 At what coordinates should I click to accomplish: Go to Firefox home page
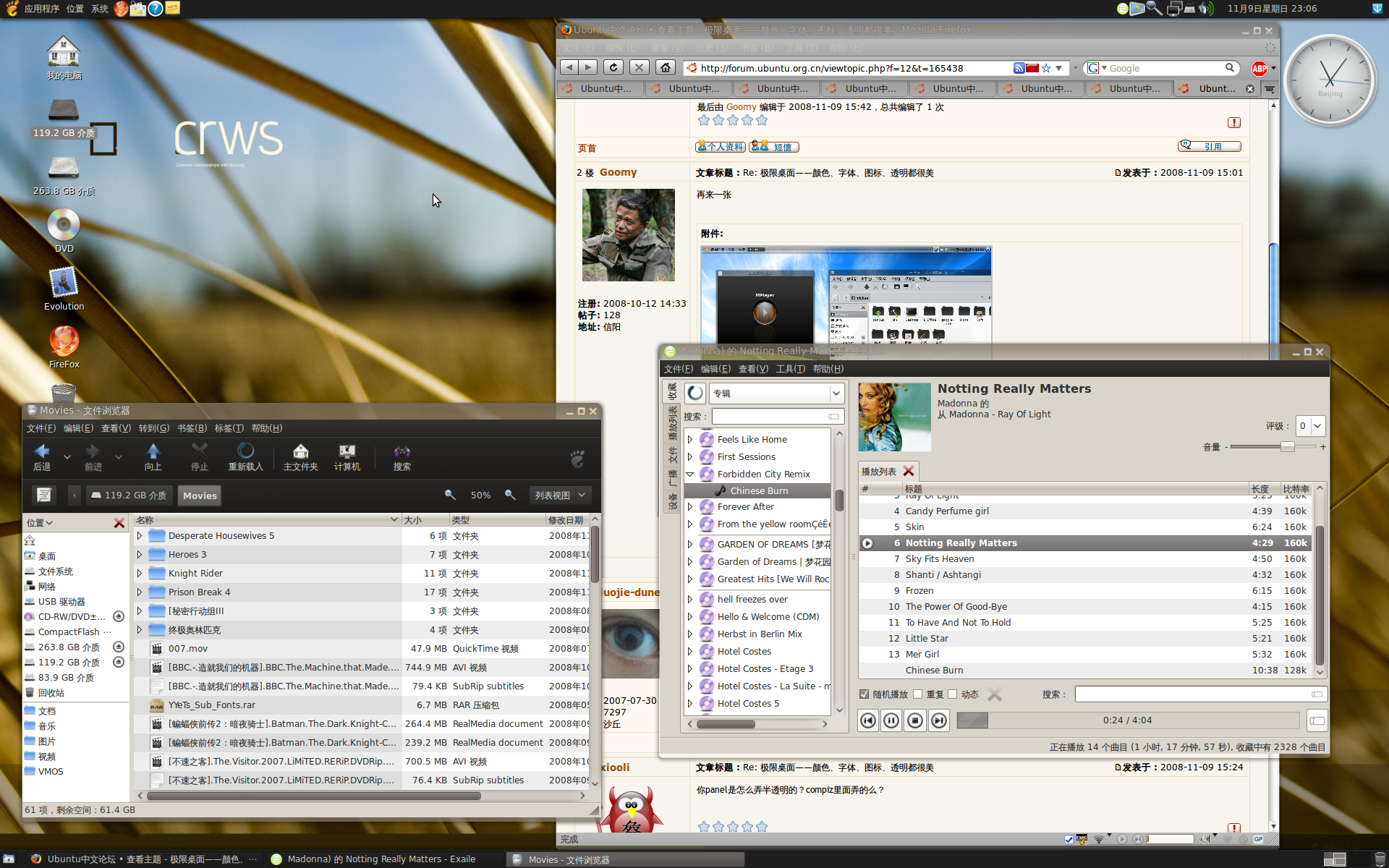coord(666,67)
